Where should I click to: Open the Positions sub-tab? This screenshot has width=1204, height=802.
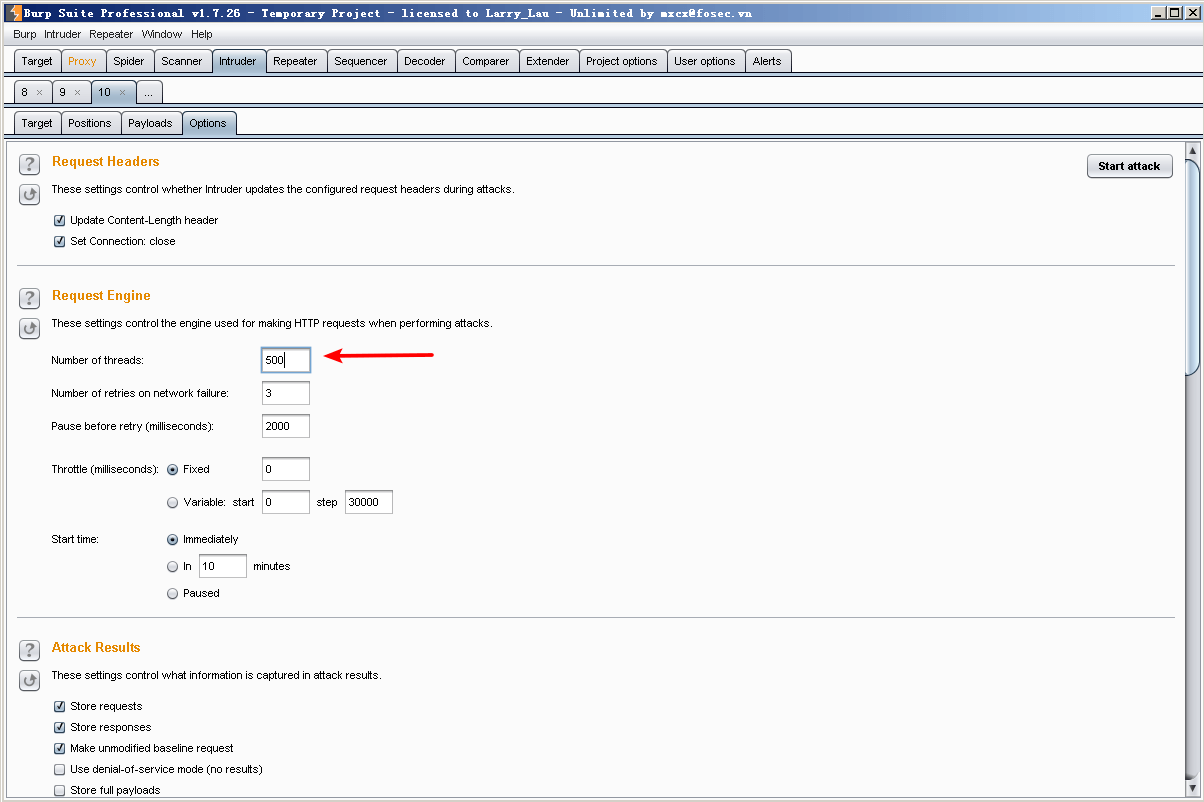(90, 123)
